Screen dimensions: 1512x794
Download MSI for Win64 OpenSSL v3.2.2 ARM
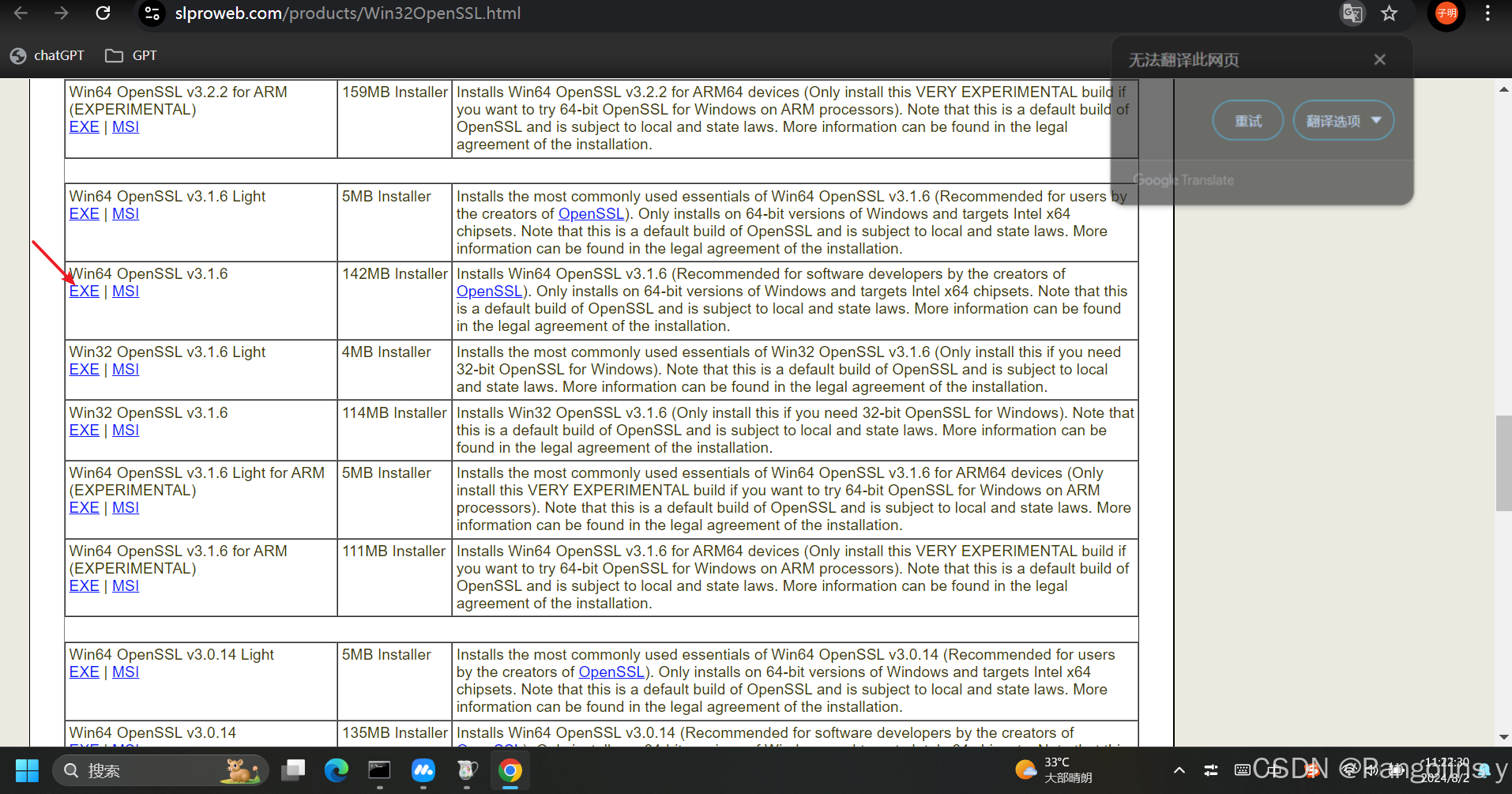click(126, 127)
